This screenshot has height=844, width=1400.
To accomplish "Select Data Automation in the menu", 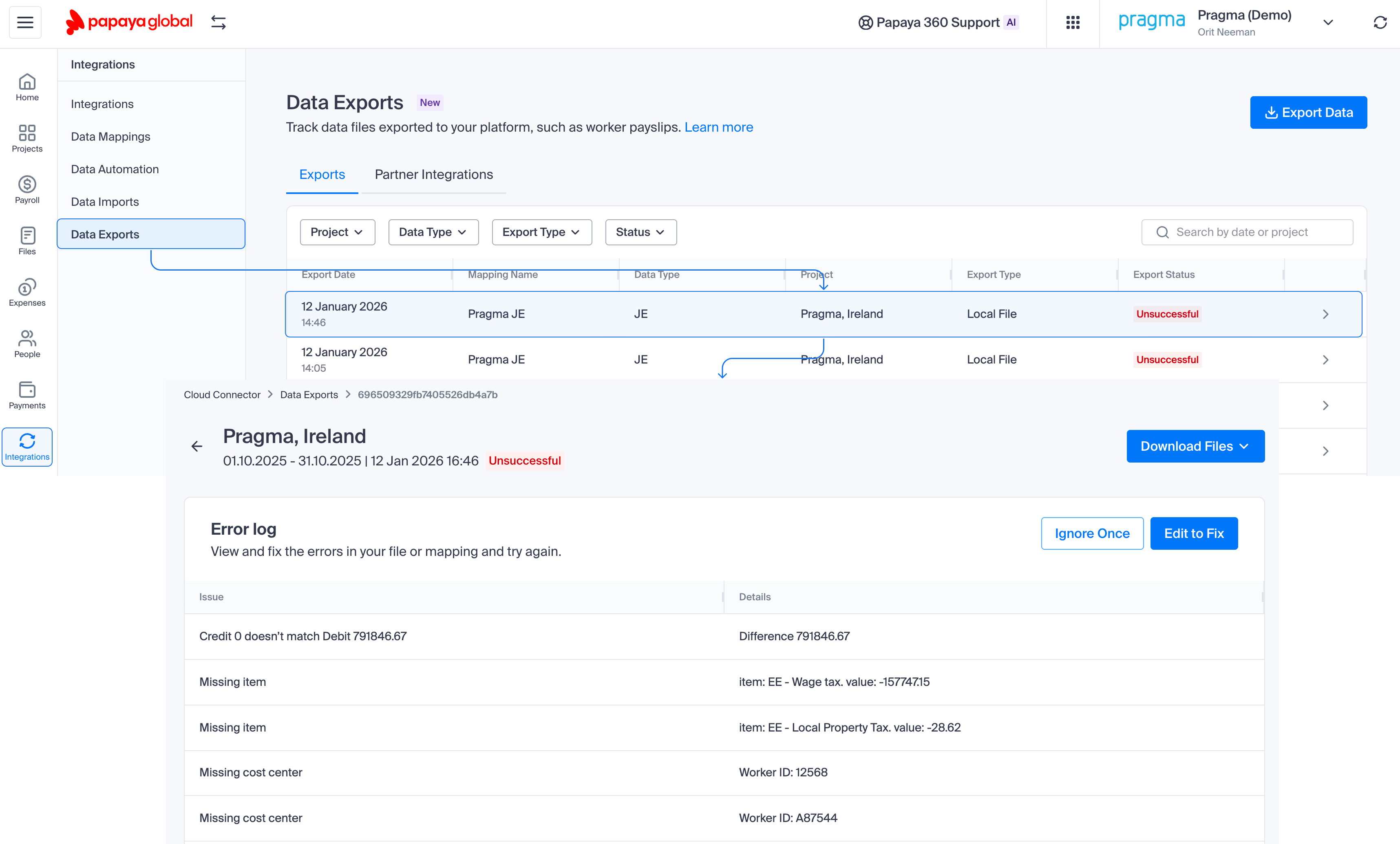I will (x=114, y=169).
